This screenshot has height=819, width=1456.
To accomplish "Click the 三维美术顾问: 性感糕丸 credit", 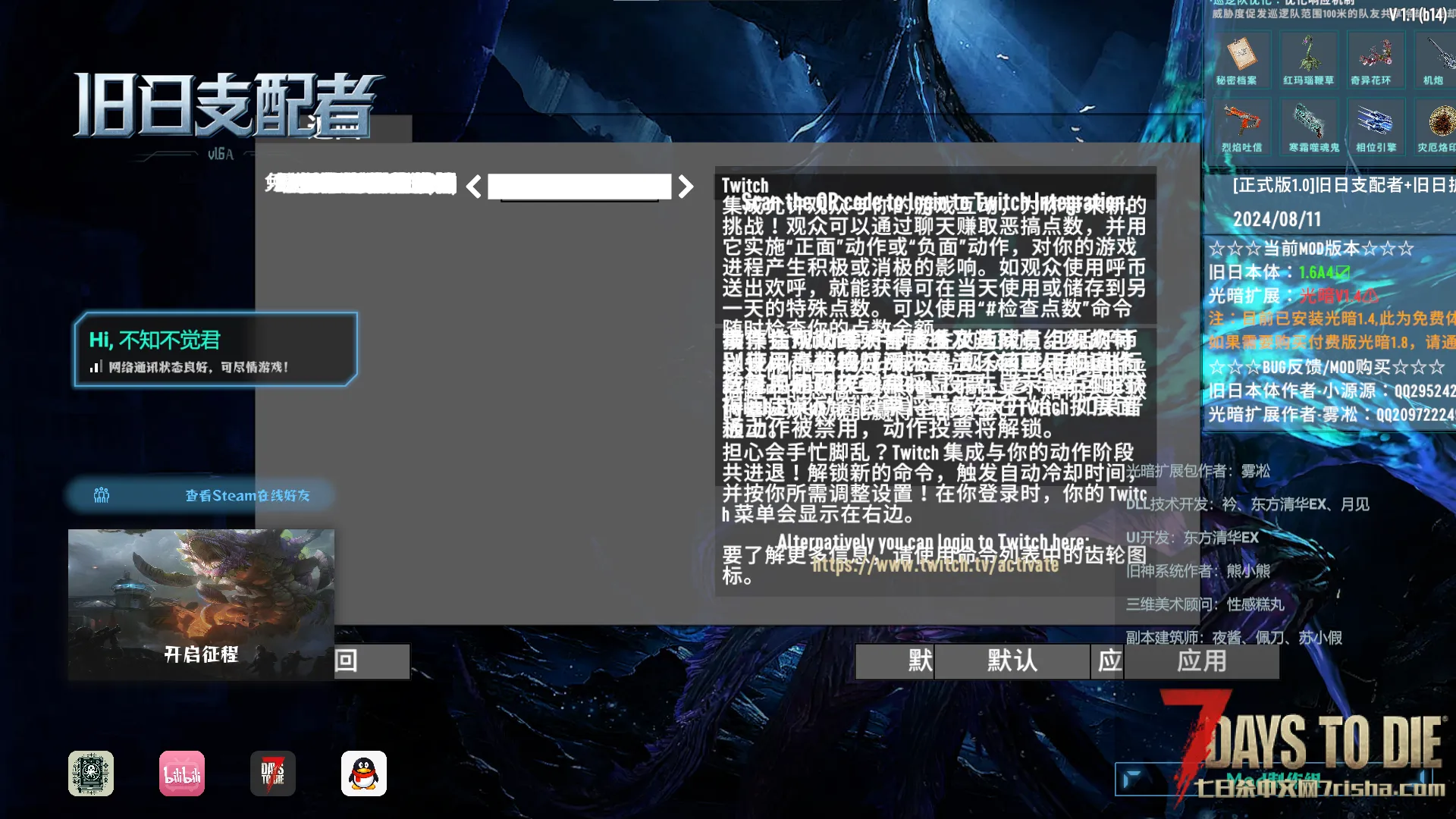I will (1205, 604).
